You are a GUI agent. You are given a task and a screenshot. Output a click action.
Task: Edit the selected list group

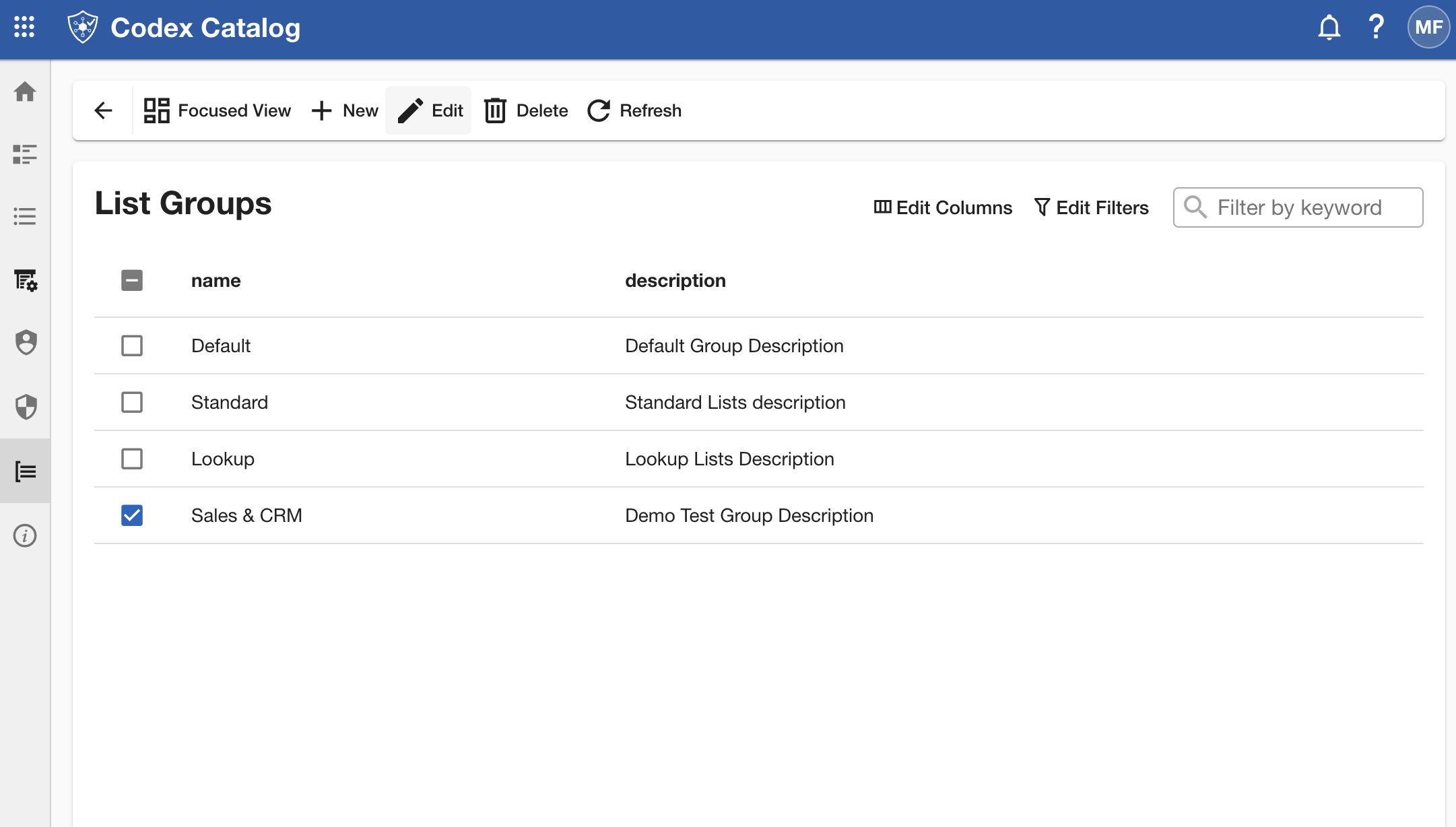430,110
